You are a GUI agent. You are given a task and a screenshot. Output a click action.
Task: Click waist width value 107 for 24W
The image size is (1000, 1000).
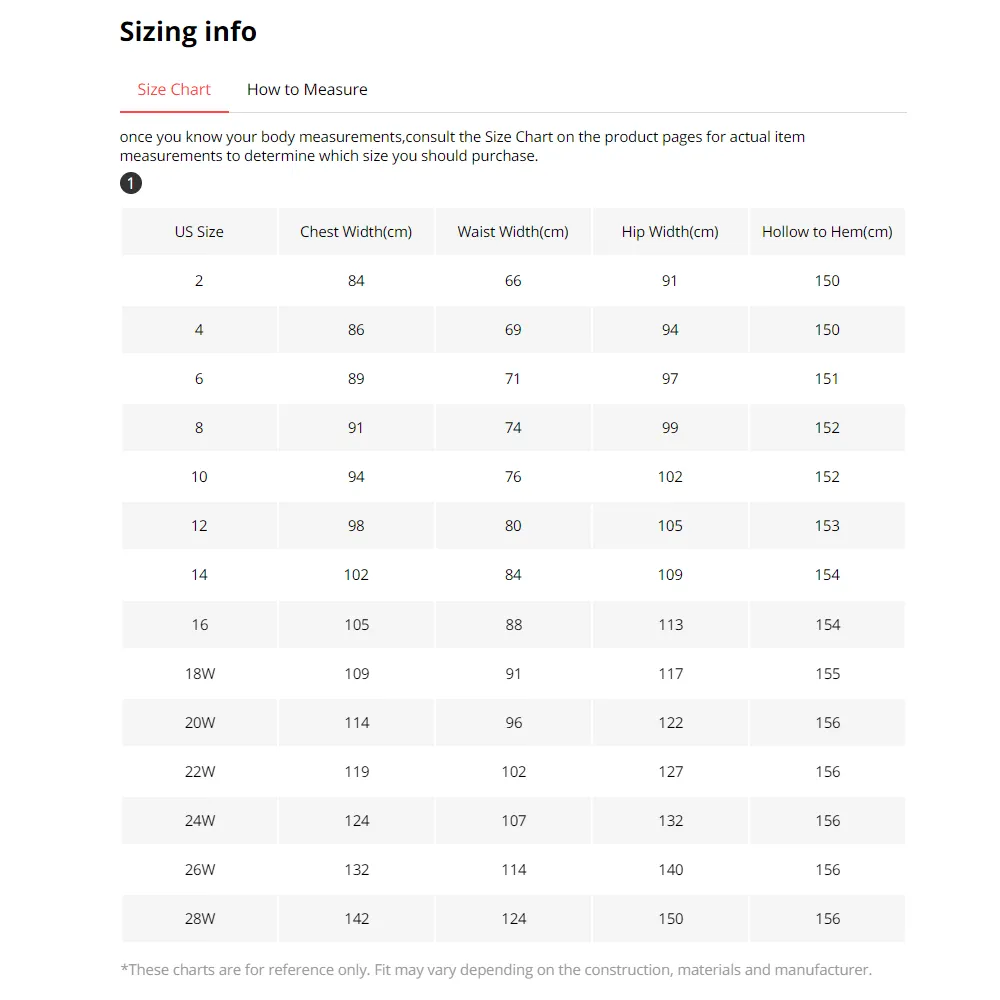[x=514, y=820]
